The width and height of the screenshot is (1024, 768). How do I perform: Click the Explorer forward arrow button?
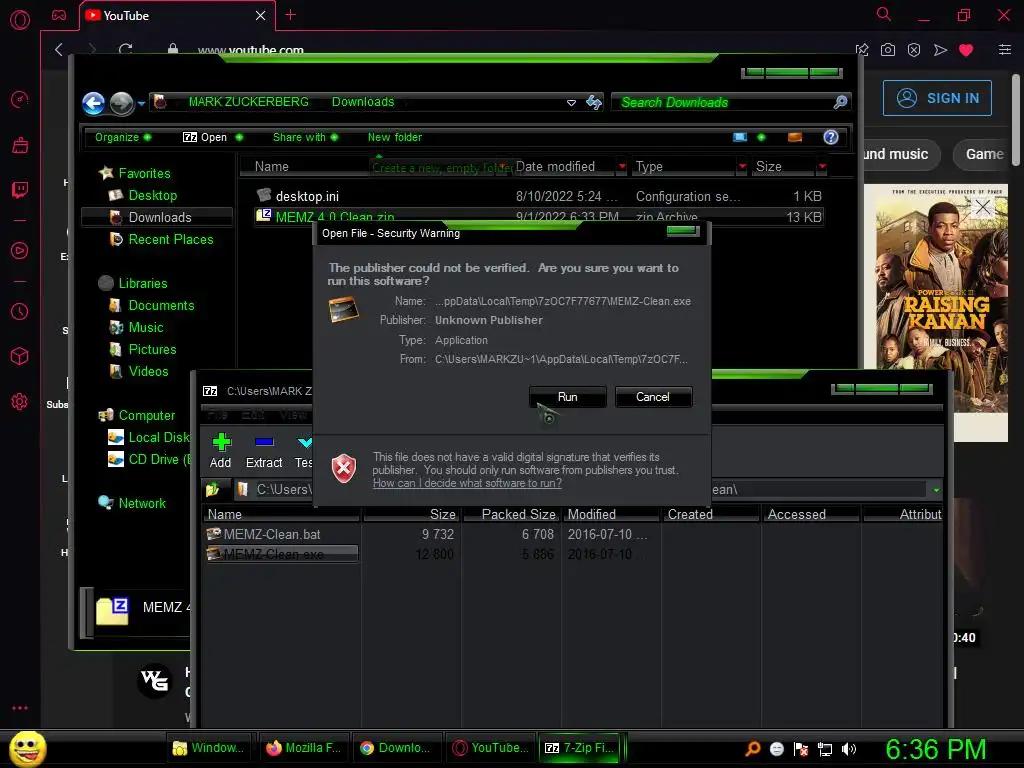coord(121,103)
